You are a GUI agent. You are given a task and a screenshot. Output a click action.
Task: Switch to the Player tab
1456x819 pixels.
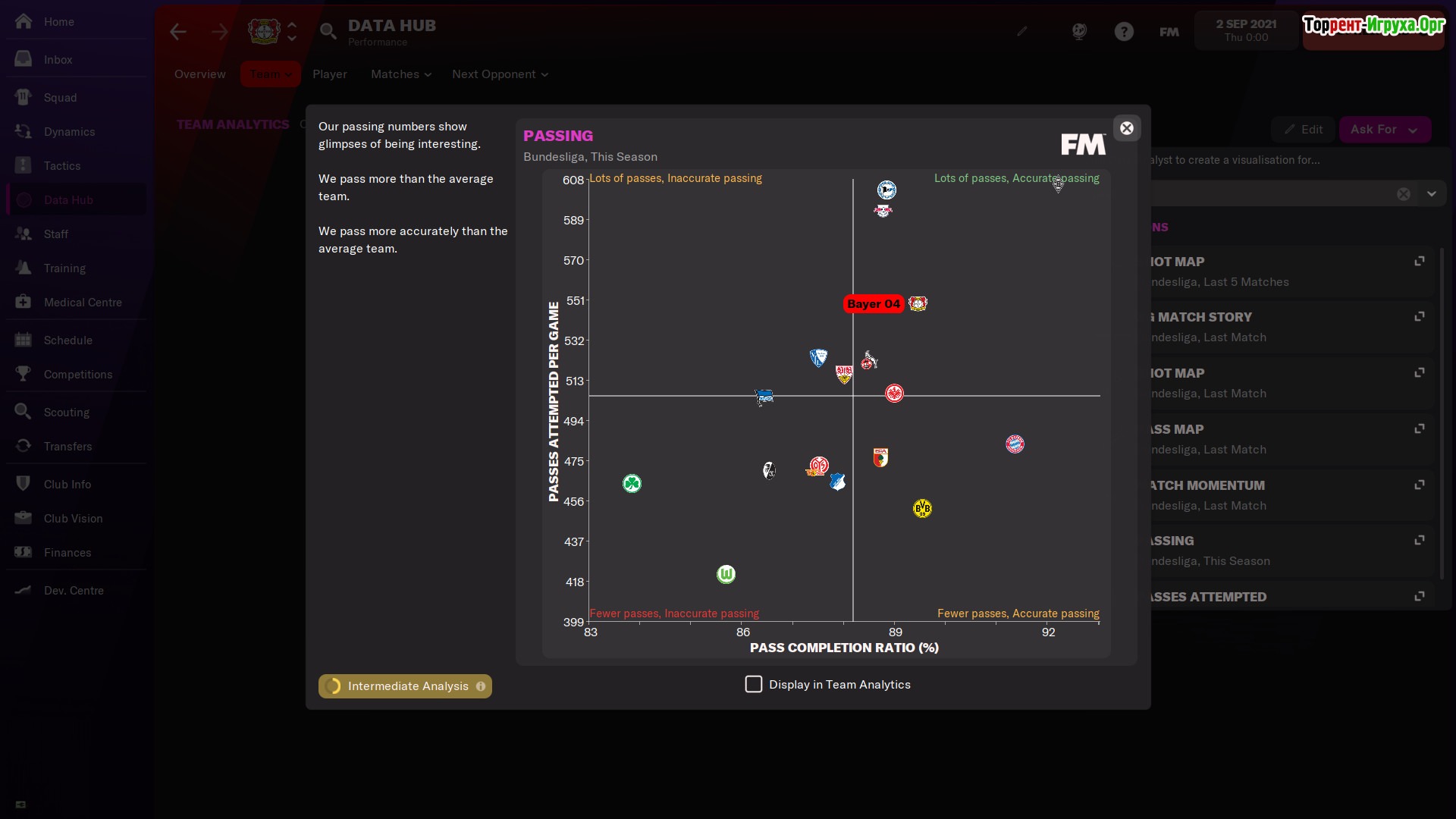pyautogui.click(x=329, y=74)
